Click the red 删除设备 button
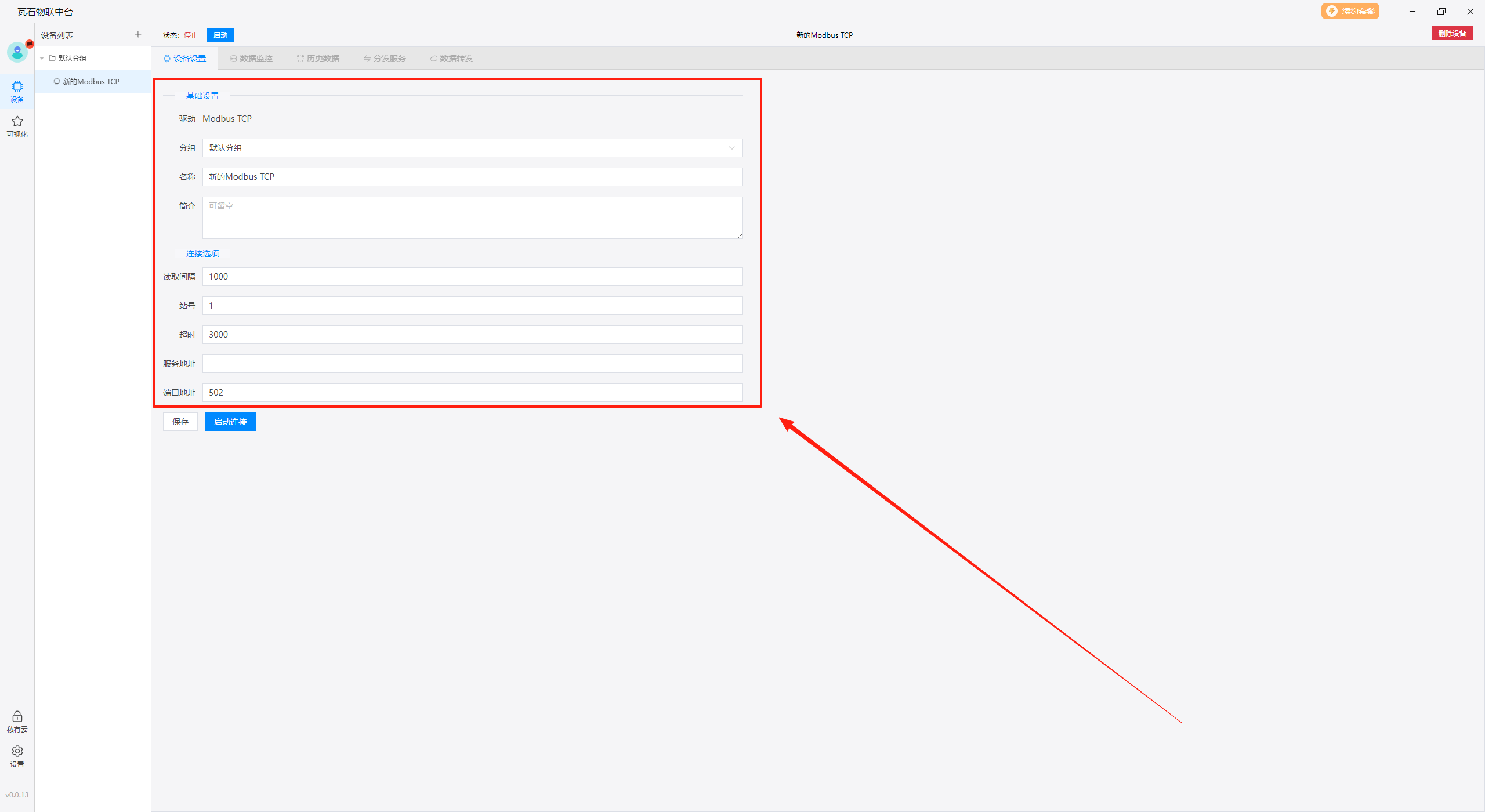 click(1452, 34)
